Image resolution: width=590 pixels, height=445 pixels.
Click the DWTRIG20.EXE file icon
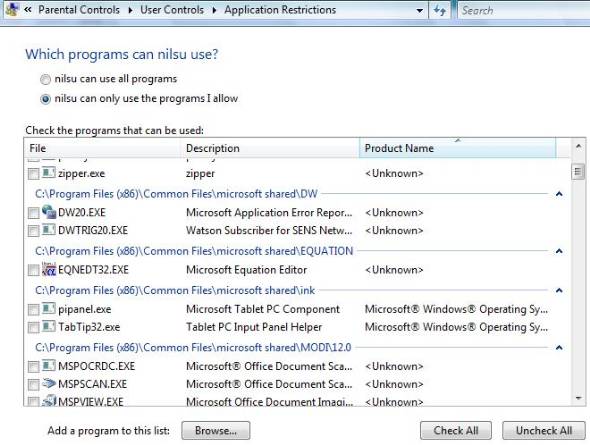(49, 230)
